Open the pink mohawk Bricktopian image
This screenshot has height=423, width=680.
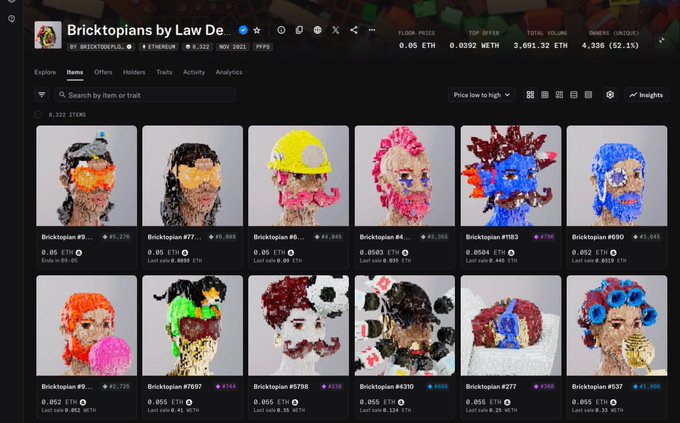click(x=405, y=176)
